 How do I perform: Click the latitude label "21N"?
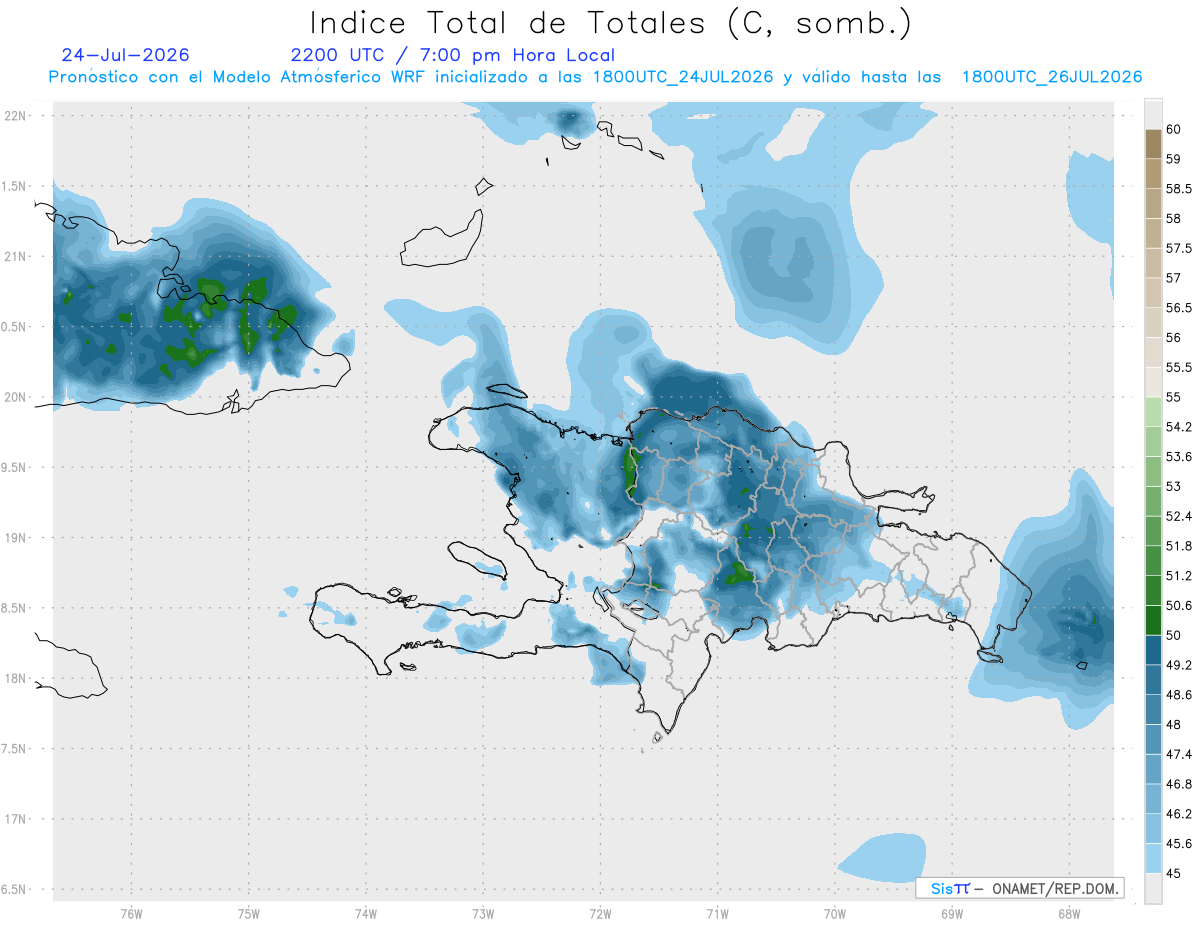coord(17,256)
